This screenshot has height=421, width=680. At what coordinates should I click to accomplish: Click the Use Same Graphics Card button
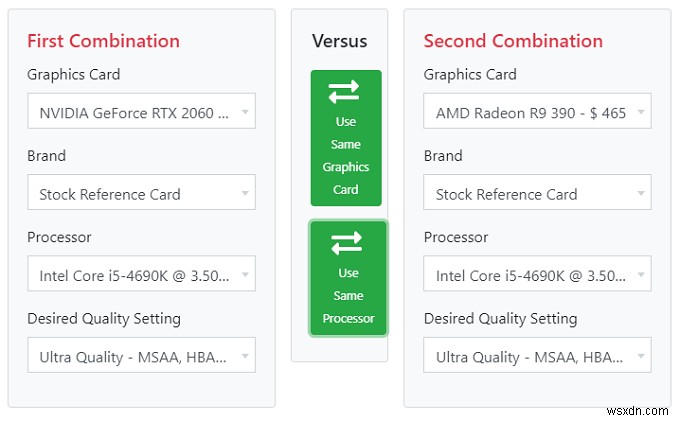[346, 138]
